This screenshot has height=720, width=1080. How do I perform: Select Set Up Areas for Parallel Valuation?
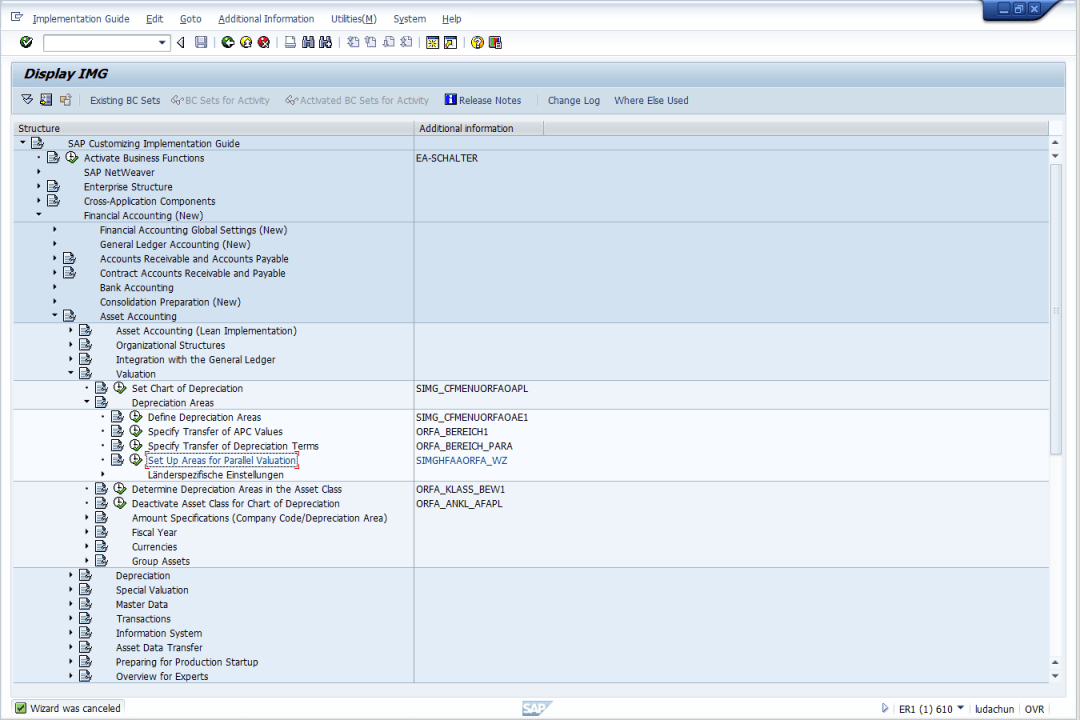click(x=222, y=461)
